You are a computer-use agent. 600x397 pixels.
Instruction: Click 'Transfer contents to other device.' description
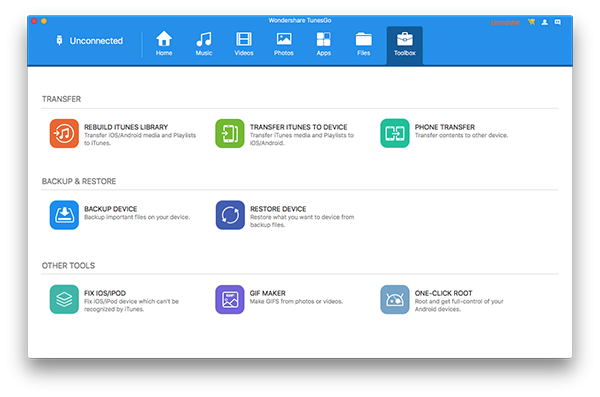tap(461, 136)
